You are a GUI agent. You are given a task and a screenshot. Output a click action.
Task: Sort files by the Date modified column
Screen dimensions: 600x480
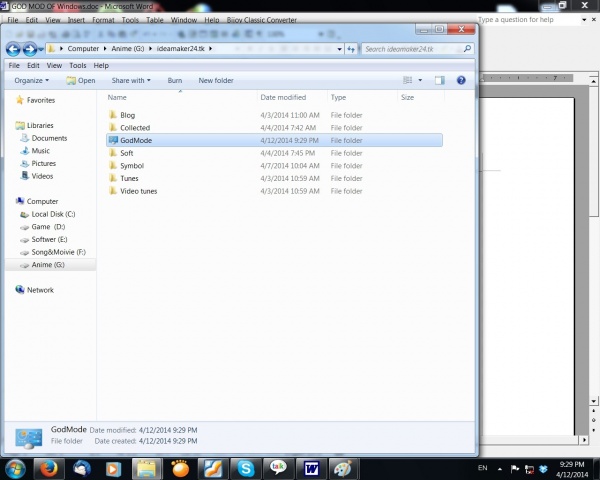point(283,97)
